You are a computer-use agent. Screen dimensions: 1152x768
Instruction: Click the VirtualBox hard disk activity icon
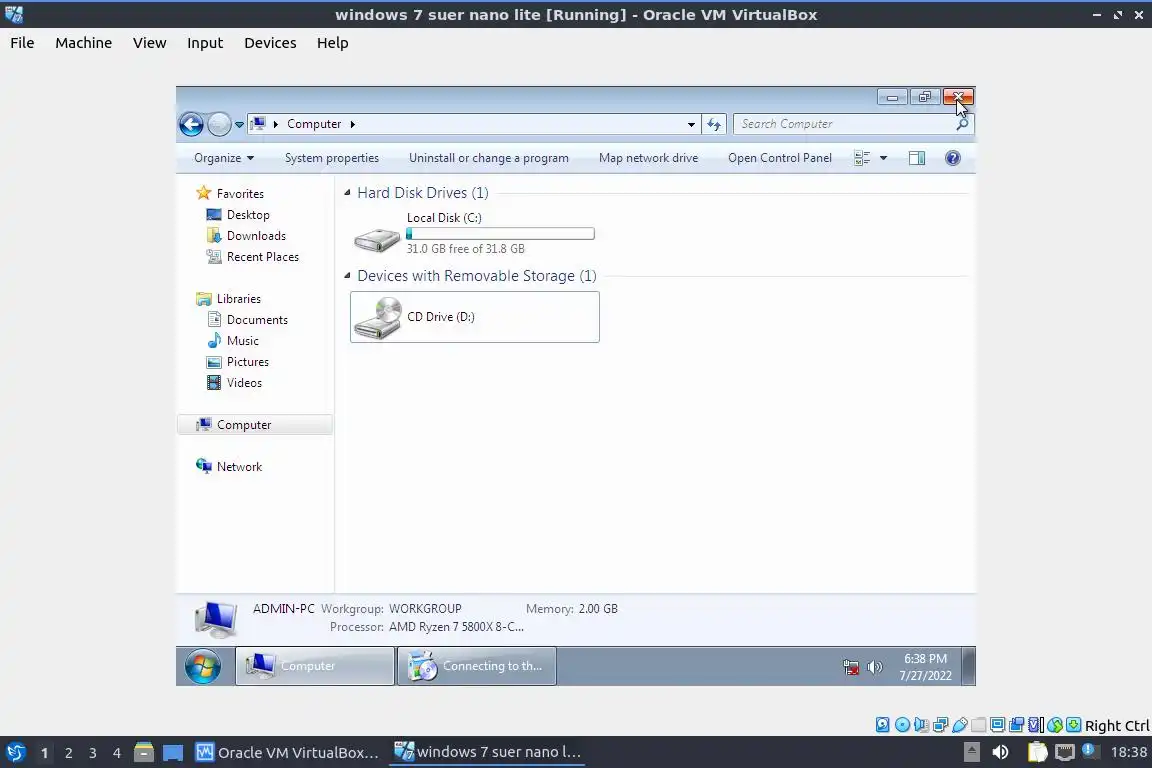[882, 725]
